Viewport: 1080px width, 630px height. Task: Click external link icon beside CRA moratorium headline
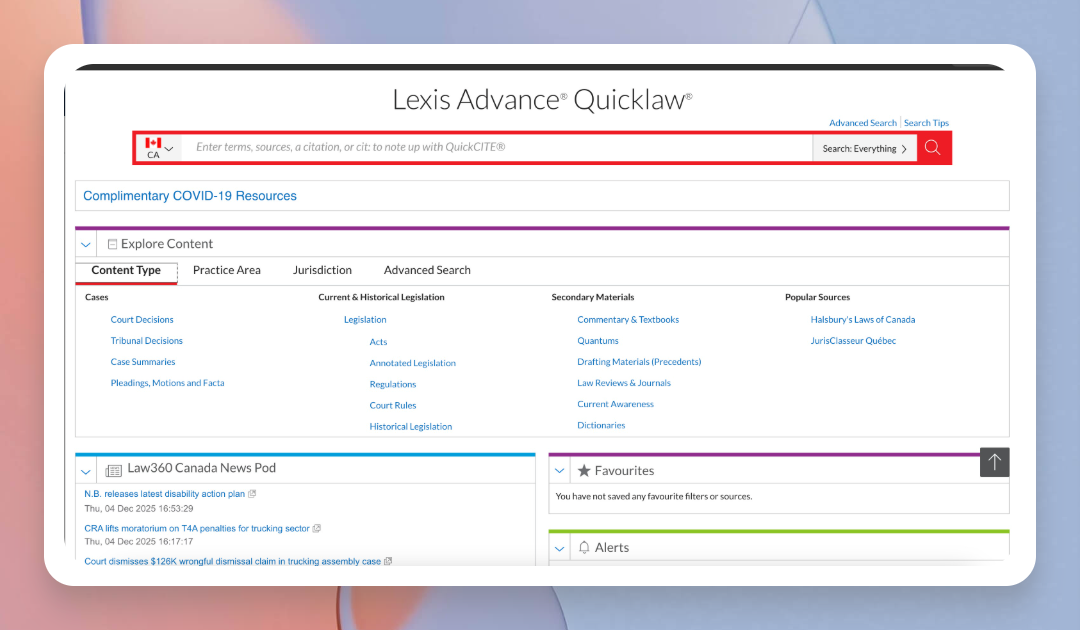coord(317,529)
